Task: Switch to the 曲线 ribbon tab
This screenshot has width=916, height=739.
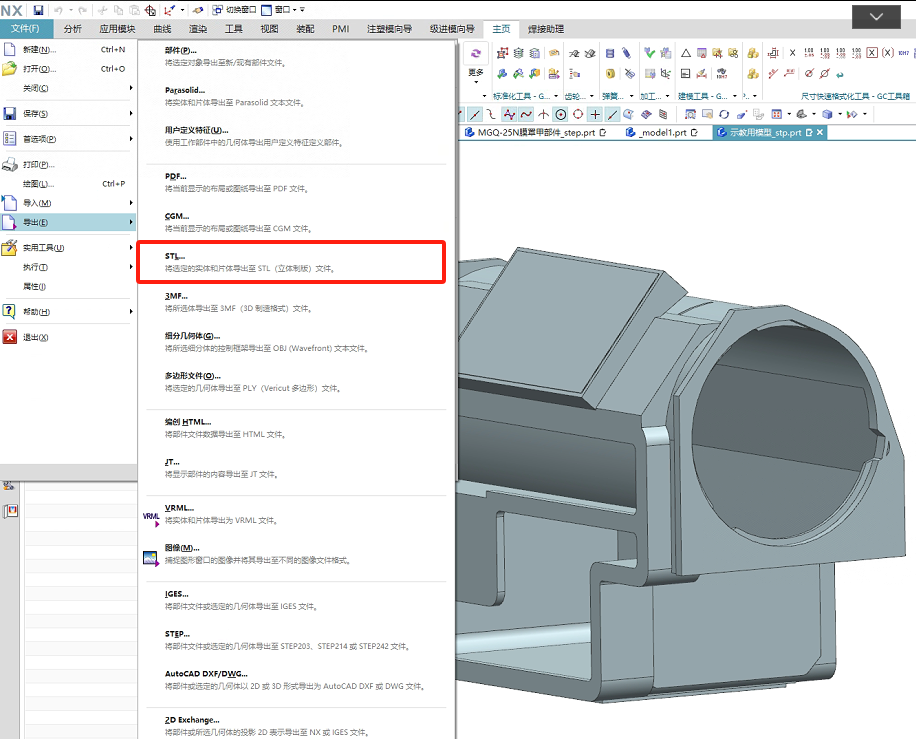Action: click(x=162, y=29)
